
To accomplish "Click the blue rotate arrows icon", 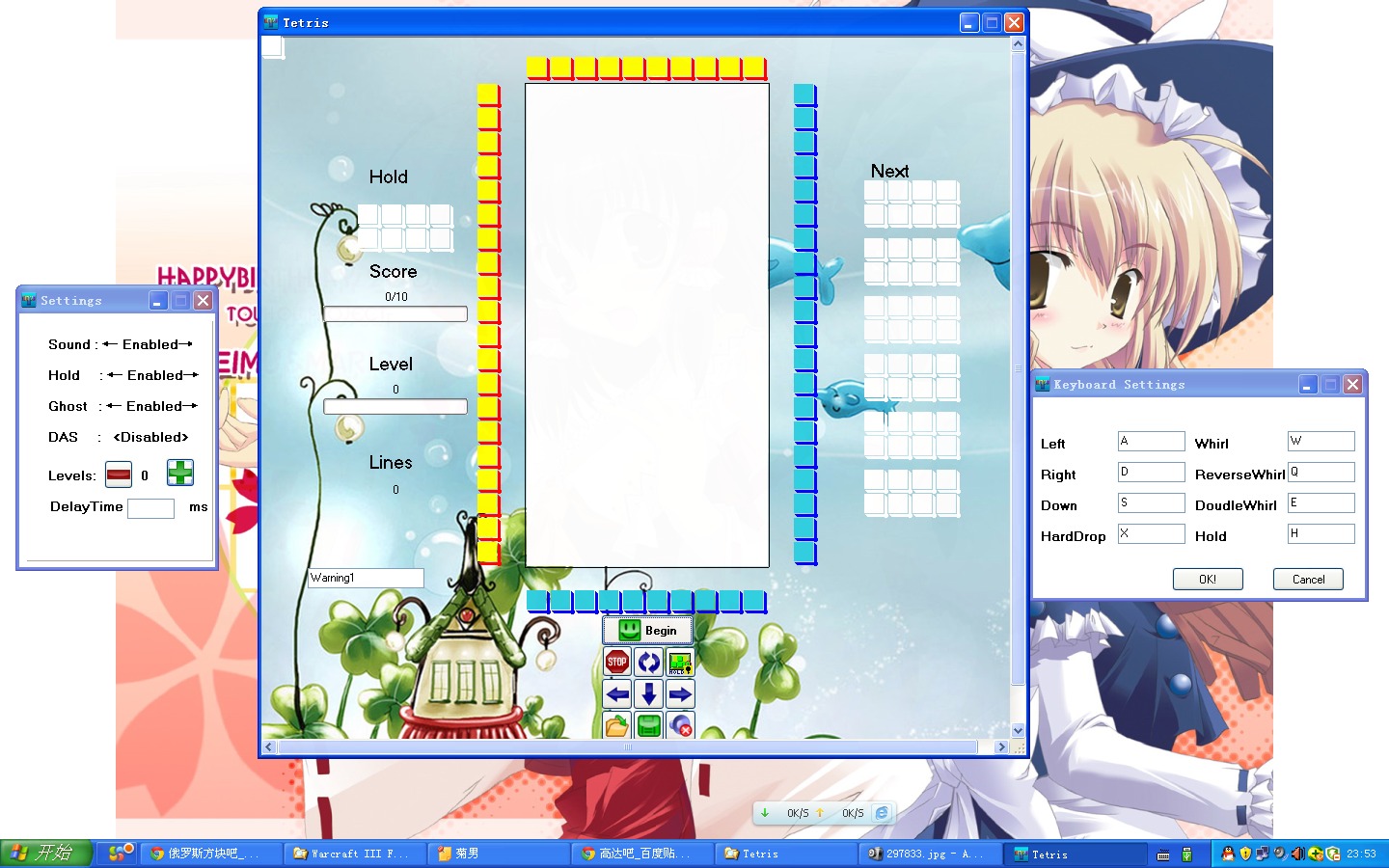I will 649,662.
